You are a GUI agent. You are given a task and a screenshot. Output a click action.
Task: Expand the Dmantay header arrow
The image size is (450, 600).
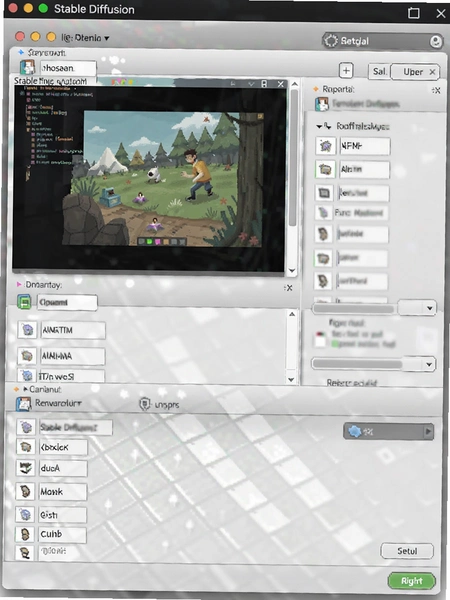(19, 285)
